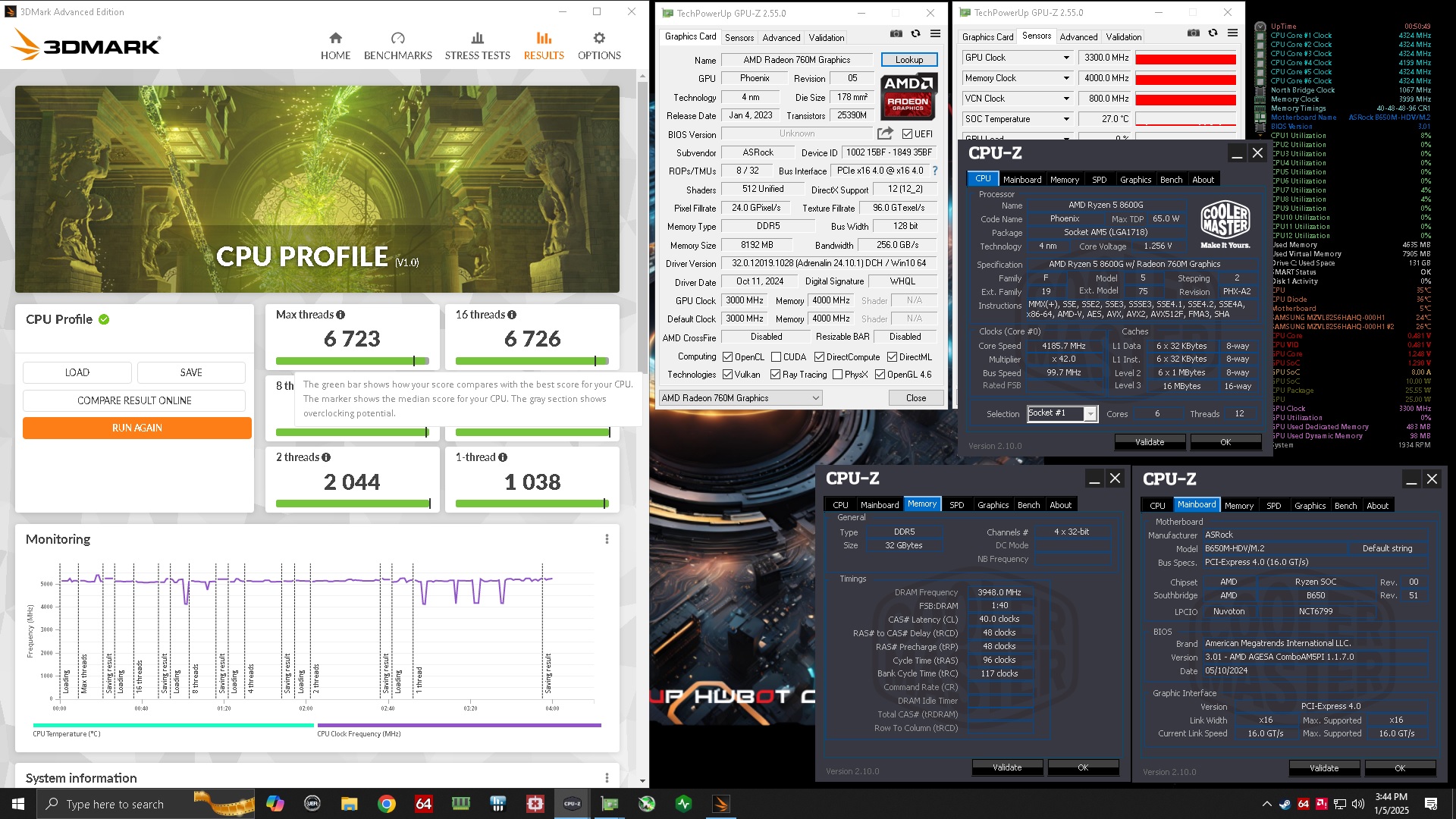
Task: Open VCN Clock sensor dropdown
Action: point(1066,99)
